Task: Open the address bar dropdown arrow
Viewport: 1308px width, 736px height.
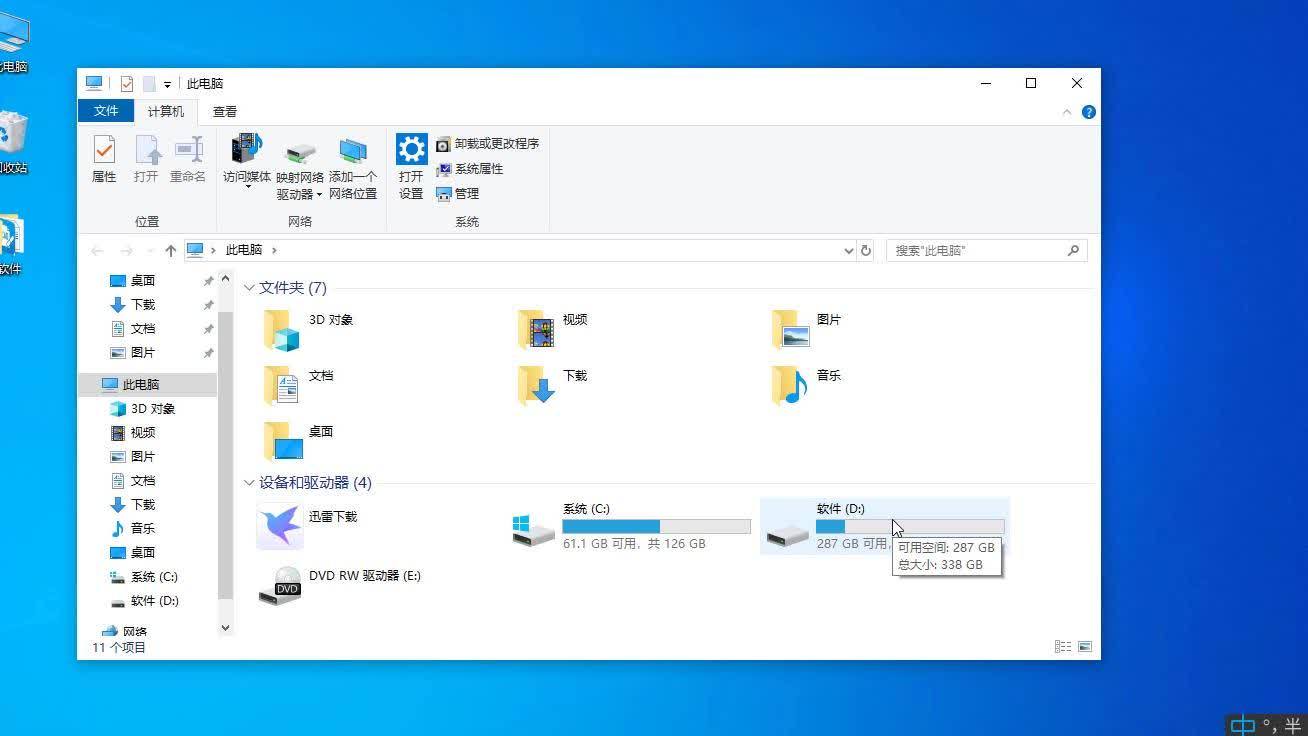Action: (x=848, y=250)
